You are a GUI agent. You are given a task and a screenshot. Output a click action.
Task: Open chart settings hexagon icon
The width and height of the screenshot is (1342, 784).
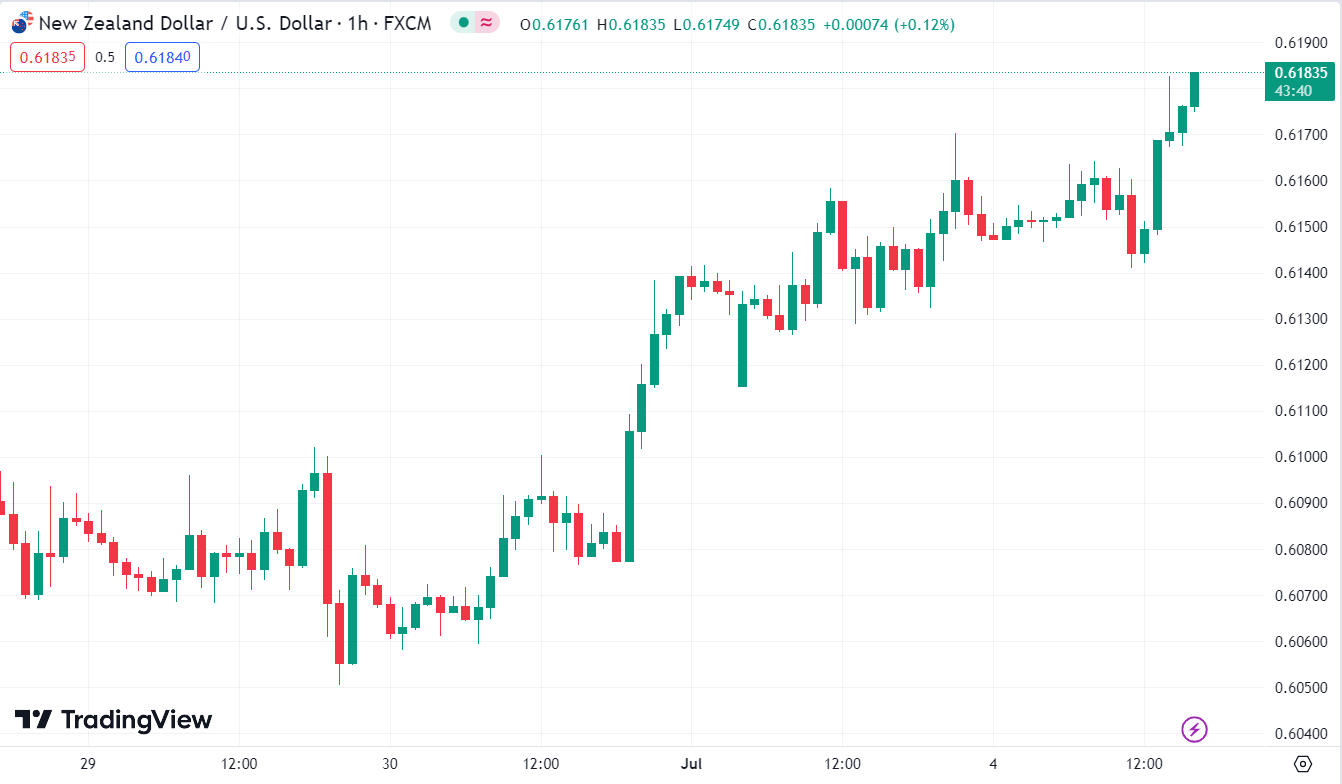pos(1302,764)
